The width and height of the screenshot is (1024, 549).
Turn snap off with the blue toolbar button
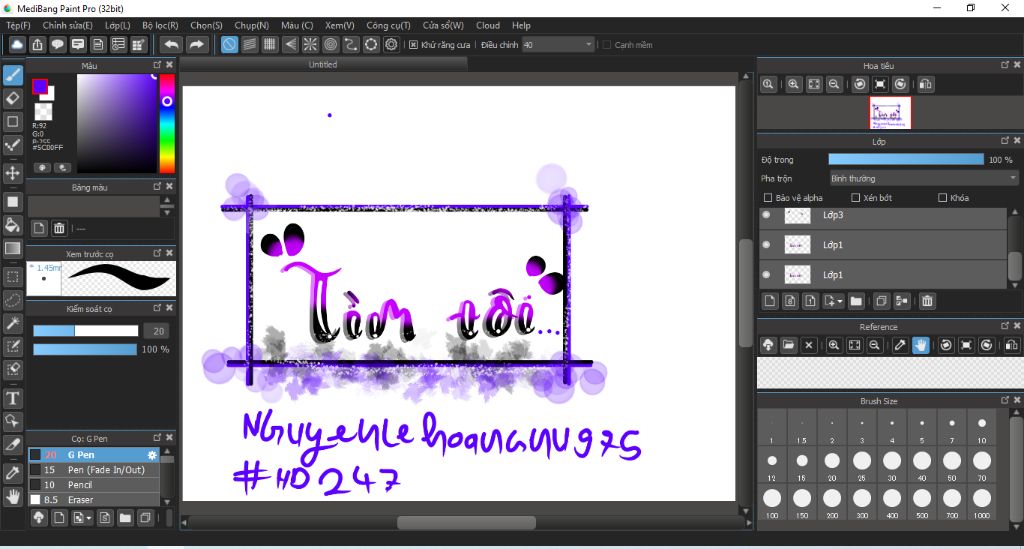click(x=229, y=44)
